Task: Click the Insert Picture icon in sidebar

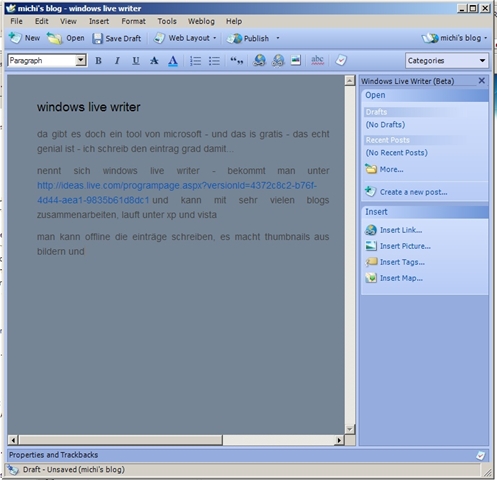Action: point(371,246)
